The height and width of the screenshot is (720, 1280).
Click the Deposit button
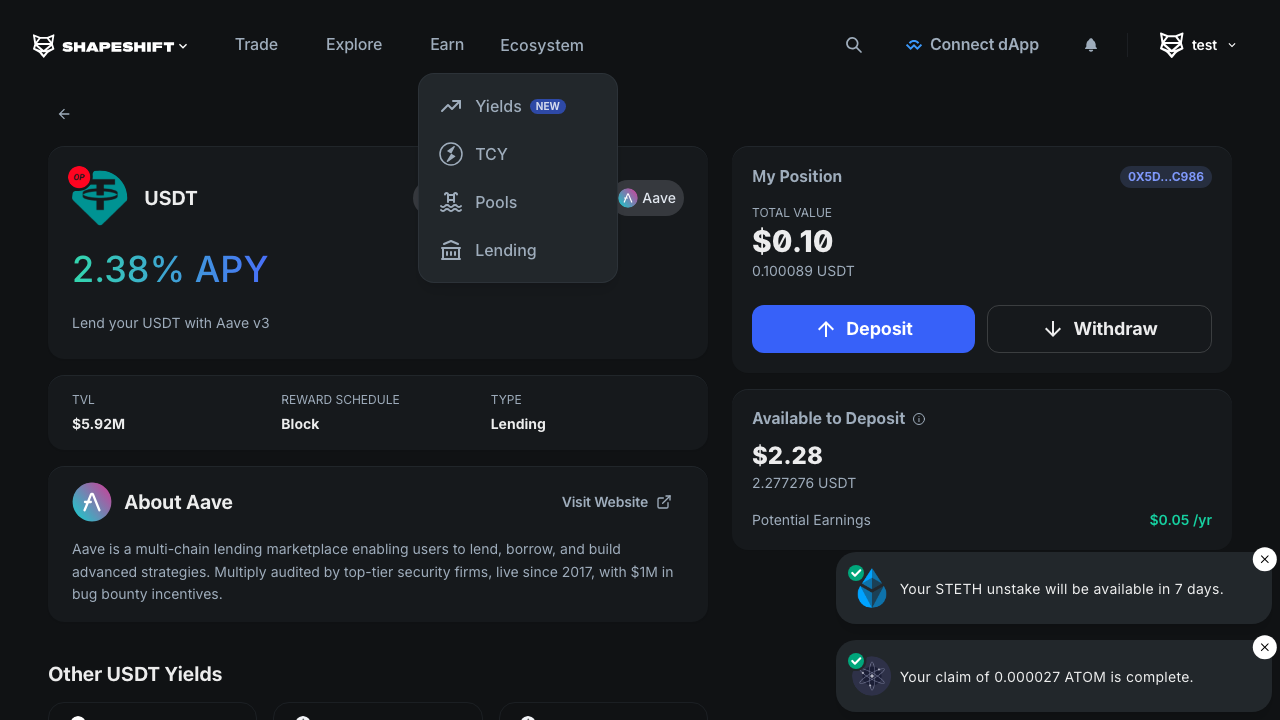(863, 328)
